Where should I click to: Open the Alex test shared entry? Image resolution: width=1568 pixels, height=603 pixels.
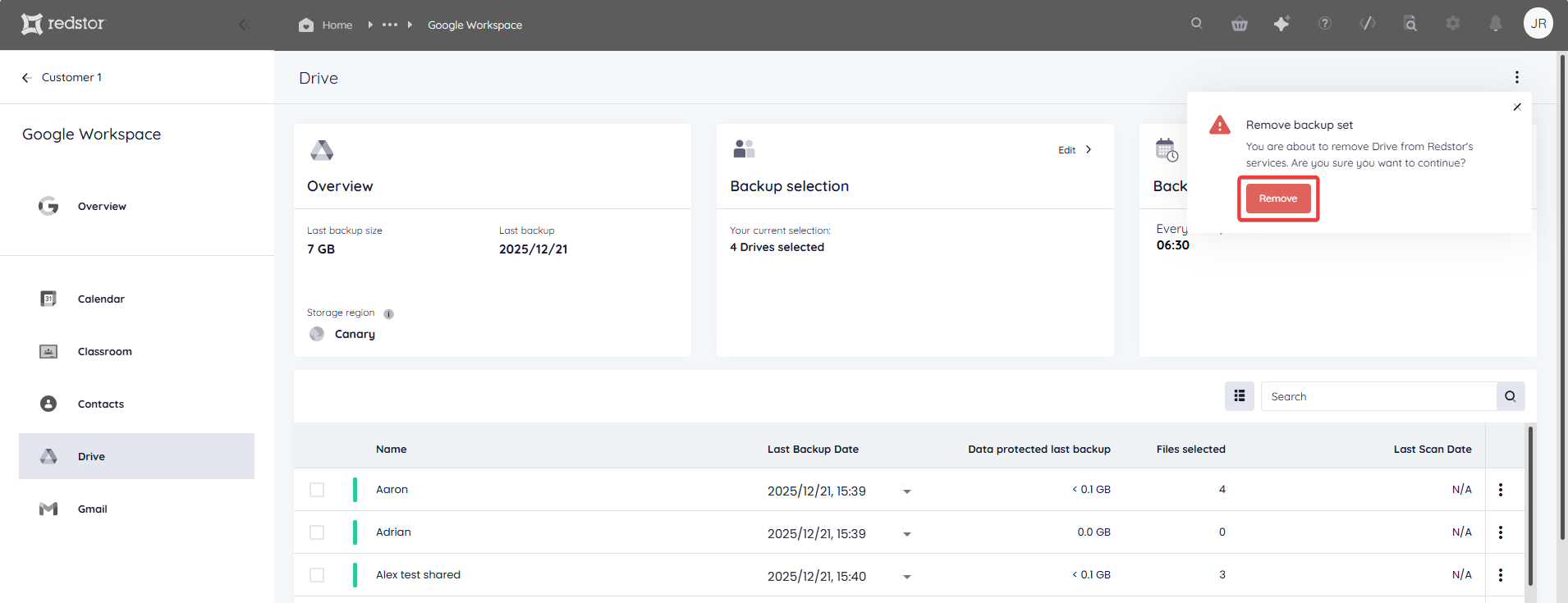click(418, 575)
